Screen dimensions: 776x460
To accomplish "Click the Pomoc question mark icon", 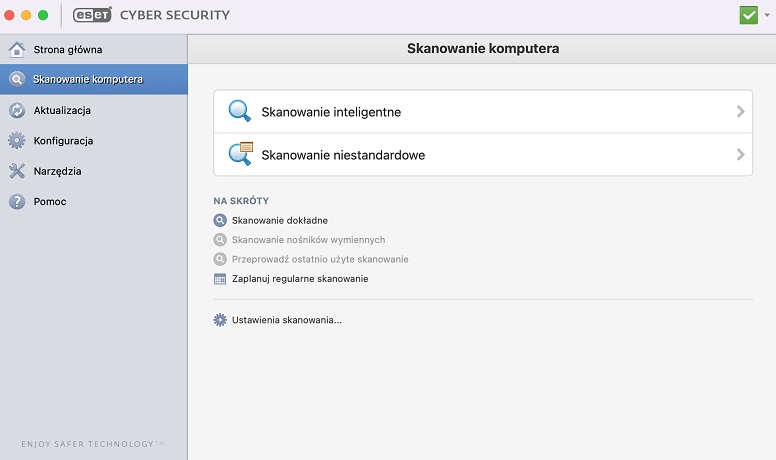I will click(x=16, y=201).
